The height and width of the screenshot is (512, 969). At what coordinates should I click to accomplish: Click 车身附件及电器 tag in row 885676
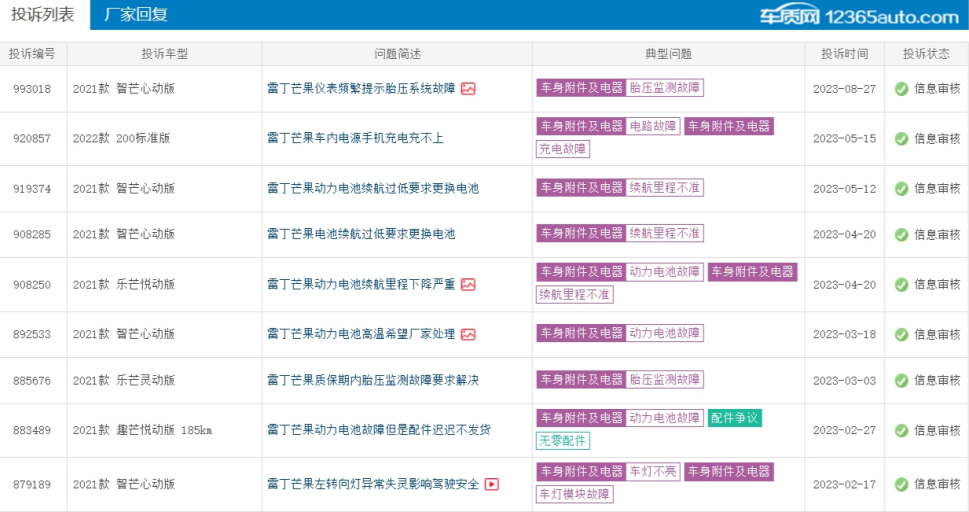click(x=582, y=379)
